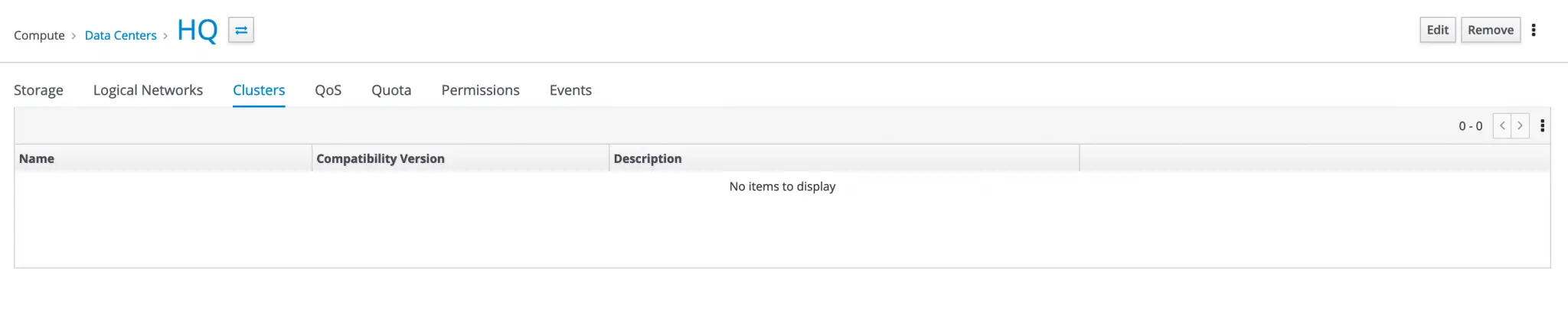1568x309 pixels.
Task: Click the HQ data center title
Action: [x=198, y=31]
